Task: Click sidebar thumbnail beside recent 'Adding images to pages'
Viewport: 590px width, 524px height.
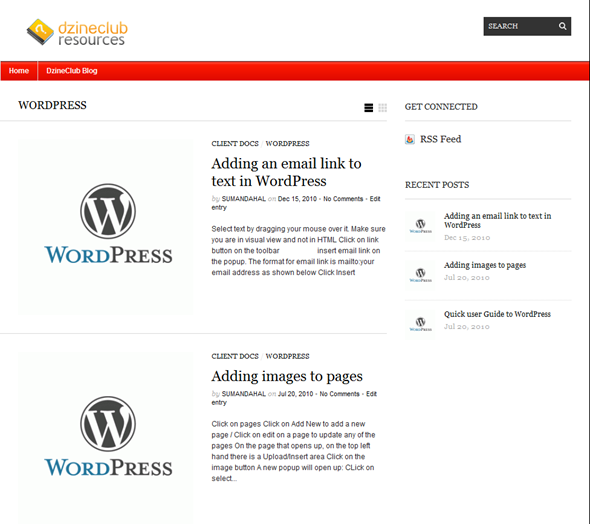Action: click(420, 275)
